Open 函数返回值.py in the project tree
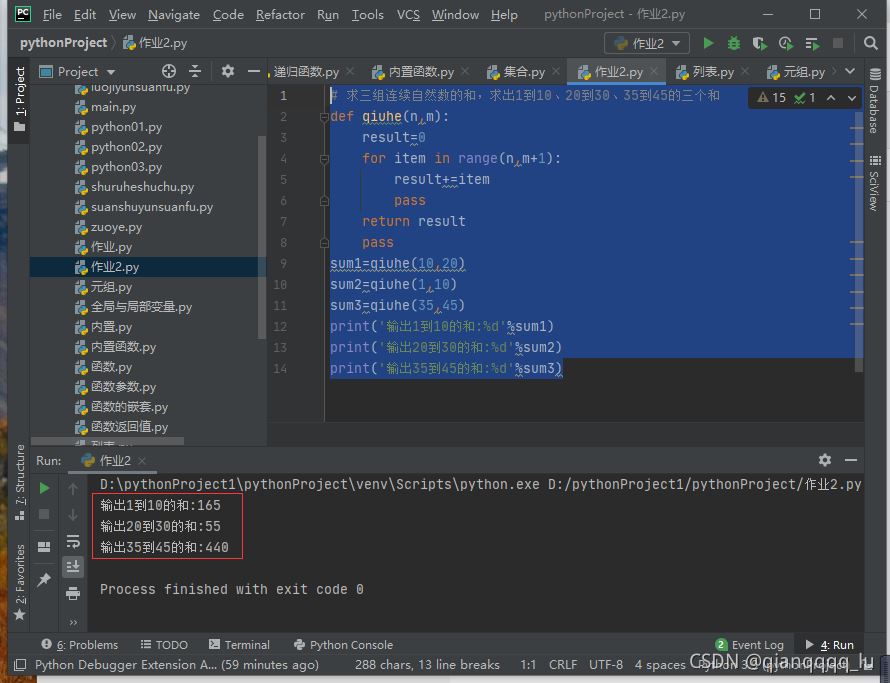Screen dimensions: 890x683 129,427
